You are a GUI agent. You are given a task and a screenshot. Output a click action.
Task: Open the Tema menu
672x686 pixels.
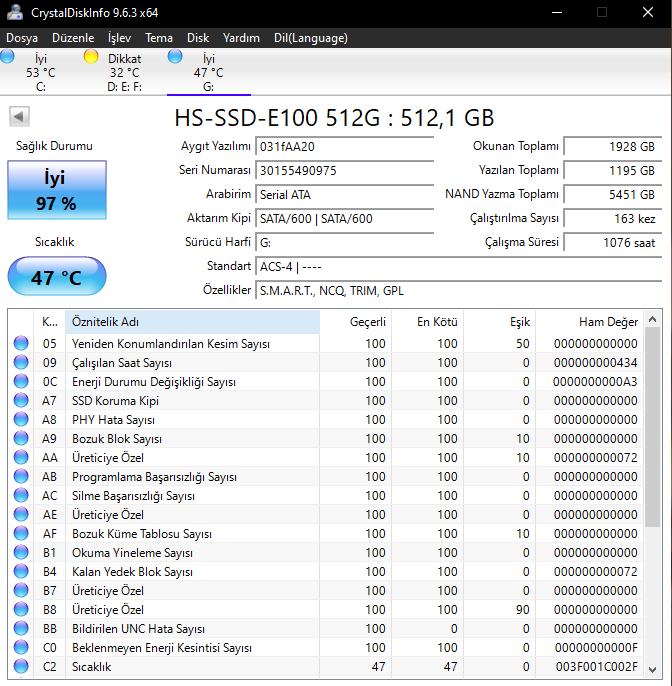(159, 38)
